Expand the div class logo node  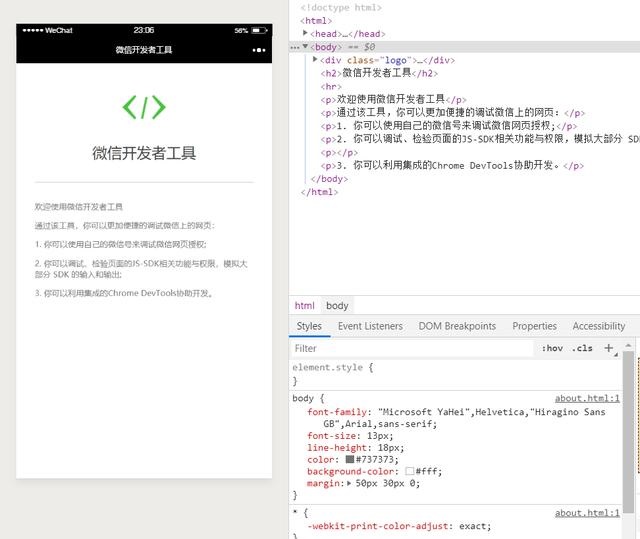[x=315, y=60]
